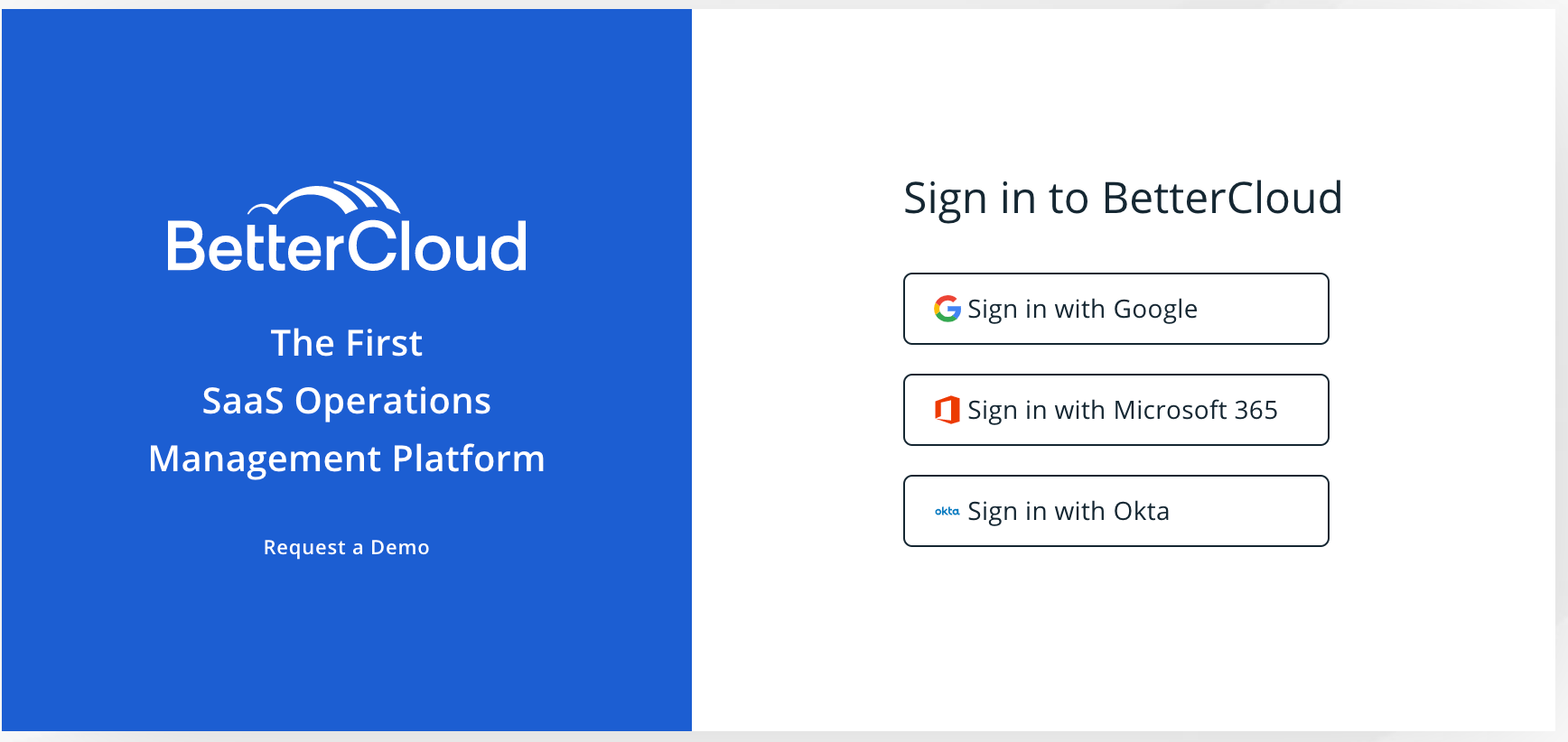Click the BetterCloud wordmark text
The width and height of the screenshot is (1568, 742).
click(346, 244)
